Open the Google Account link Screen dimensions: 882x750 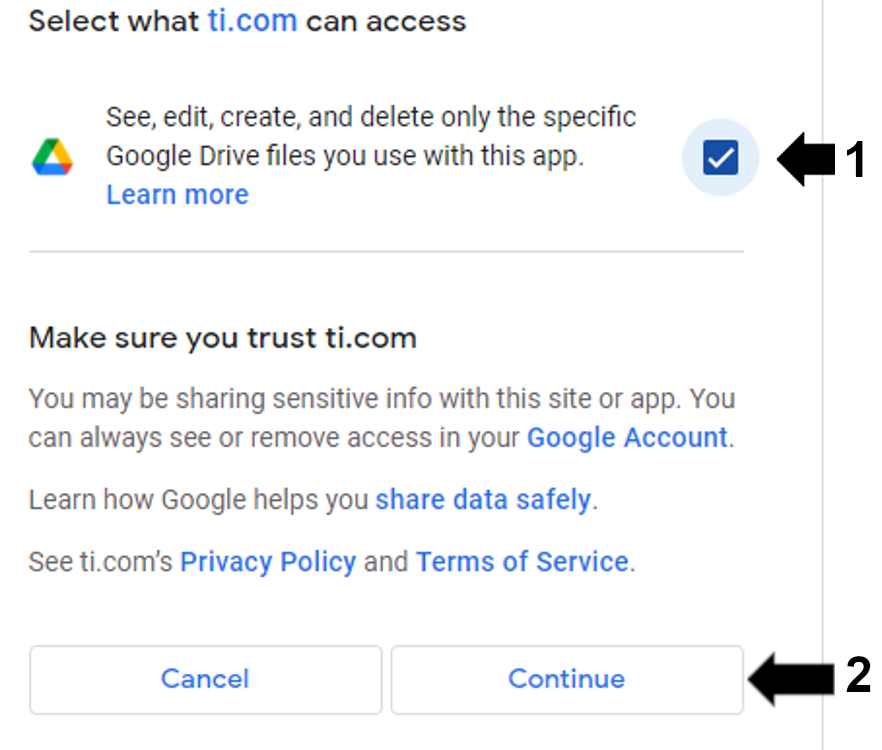click(627, 438)
